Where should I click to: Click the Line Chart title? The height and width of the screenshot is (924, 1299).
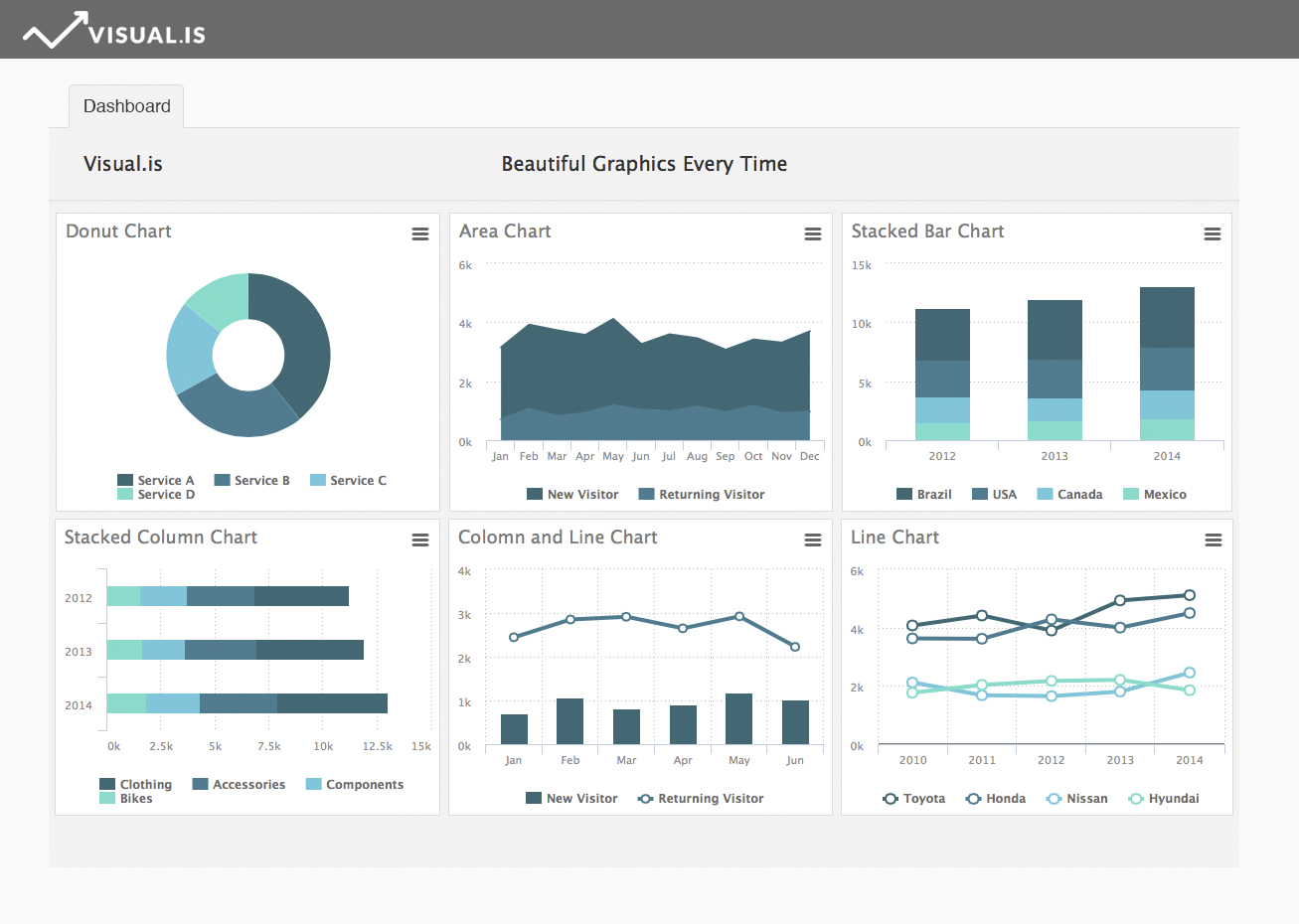[894, 538]
